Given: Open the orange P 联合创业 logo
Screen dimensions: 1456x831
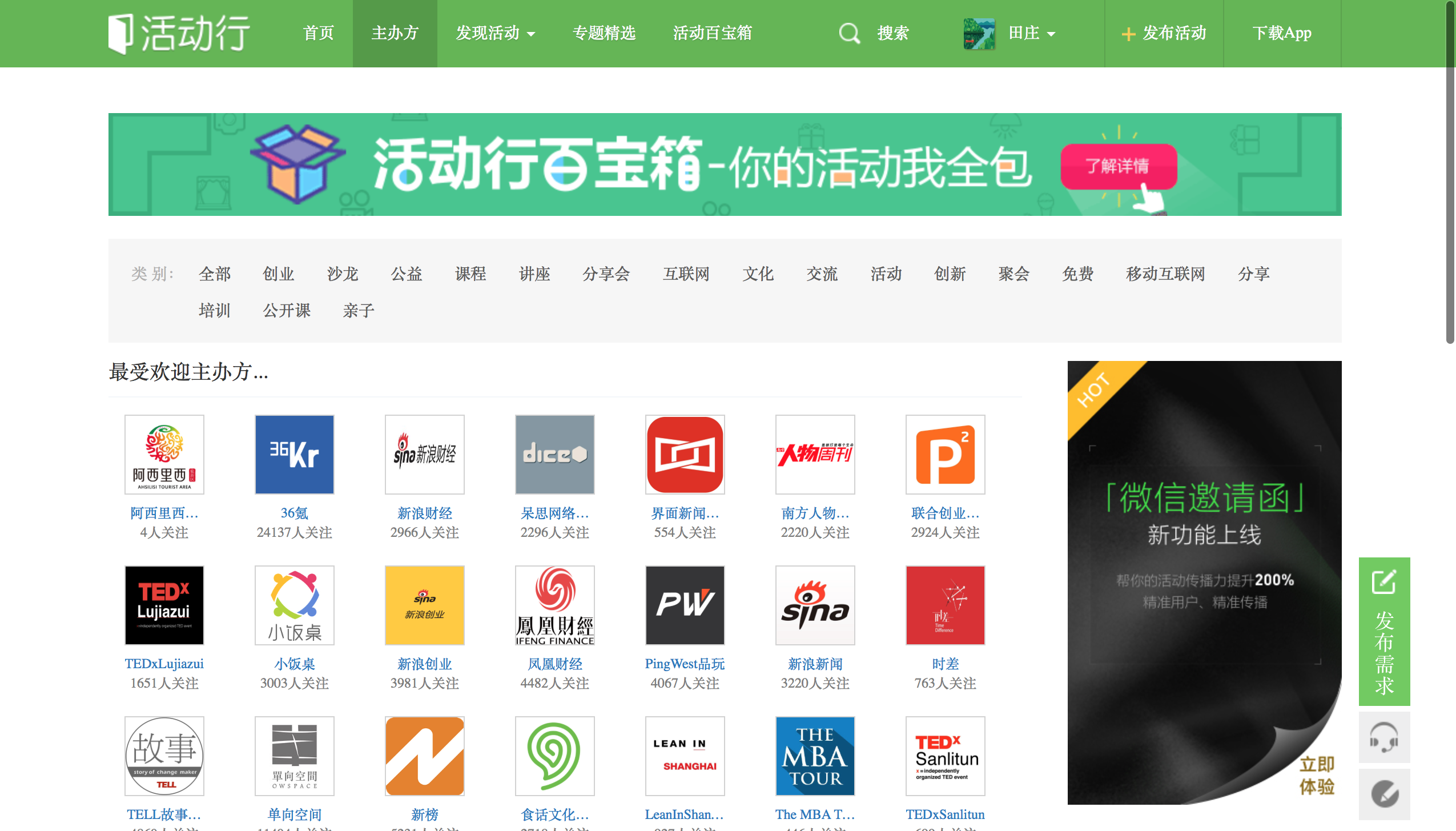Looking at the screenshot, I should pos(946,455).
